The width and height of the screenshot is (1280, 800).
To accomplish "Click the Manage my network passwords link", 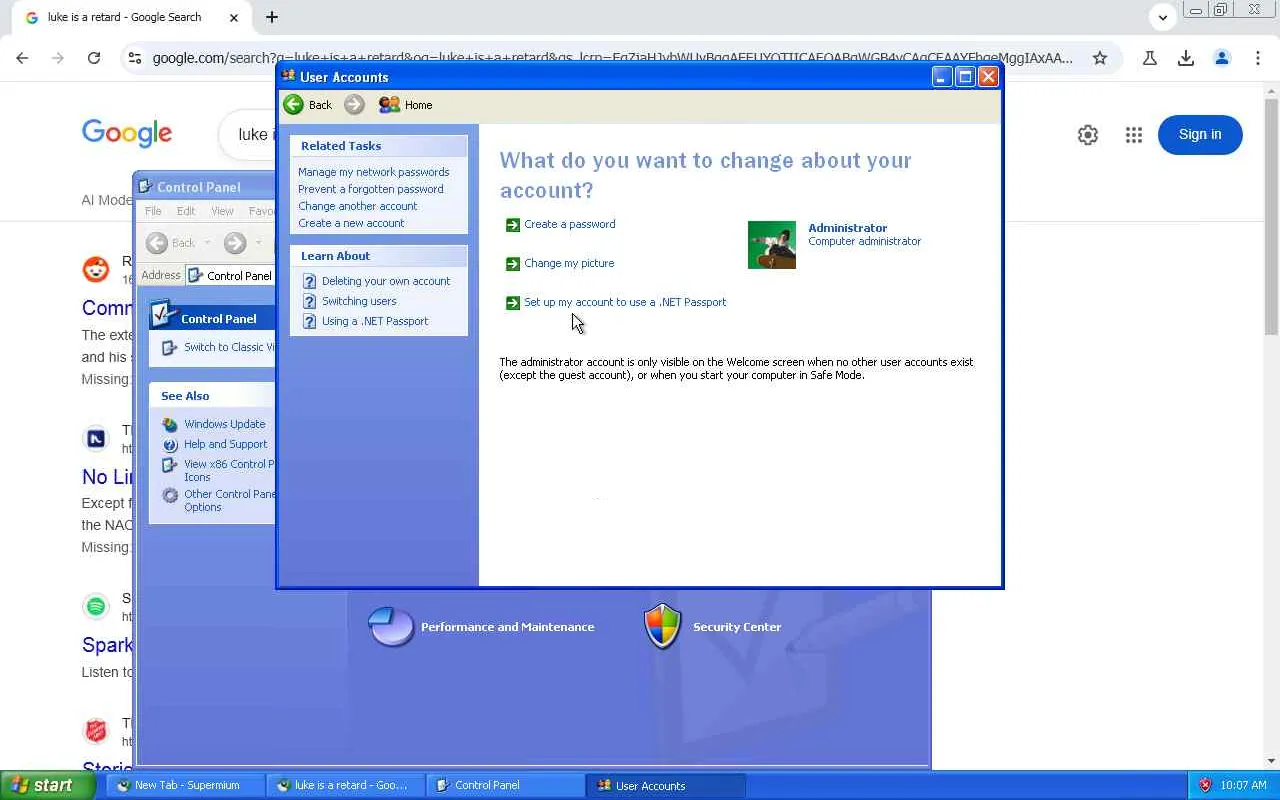I will click(374, 172).
